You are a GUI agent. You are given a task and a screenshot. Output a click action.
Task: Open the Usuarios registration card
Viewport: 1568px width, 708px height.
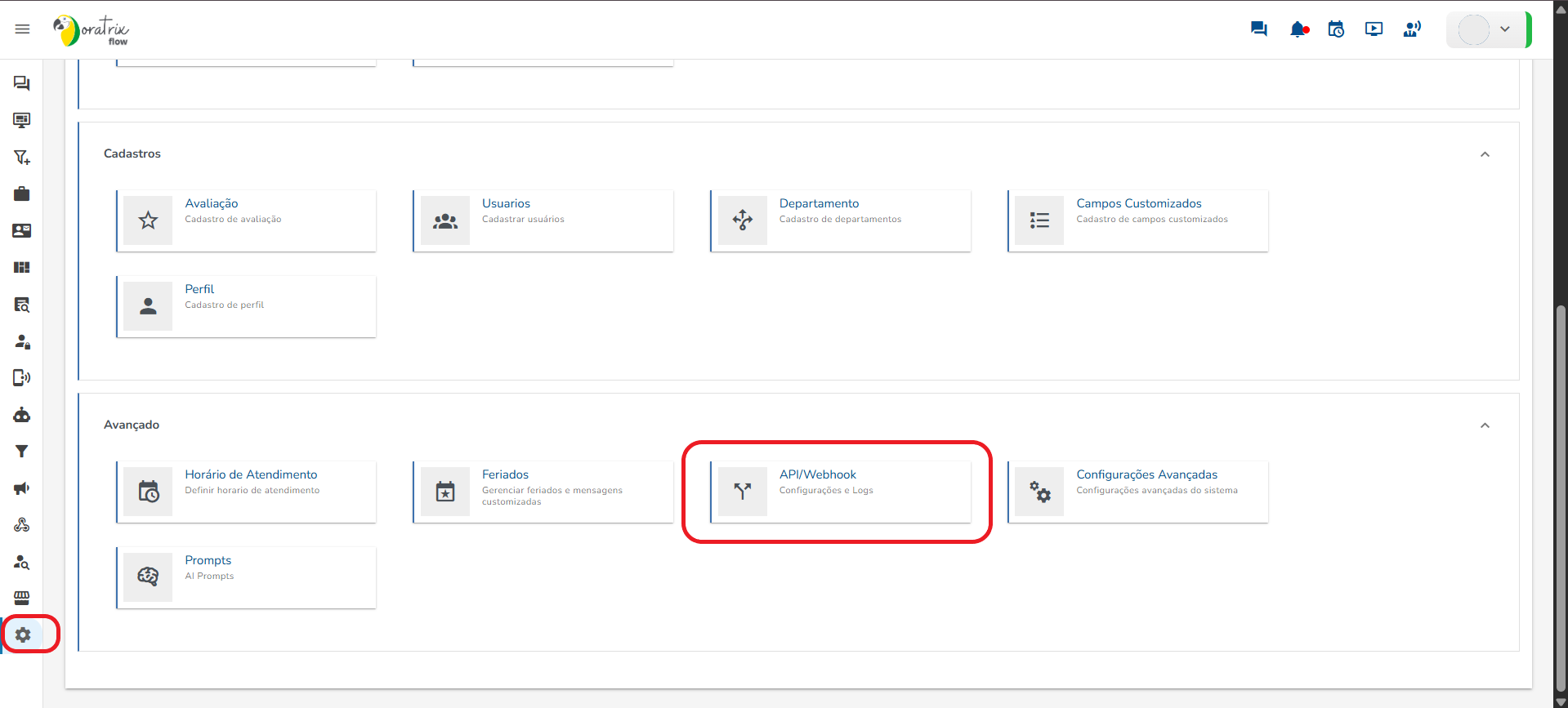pyautogui.click(x=543, y=220)
